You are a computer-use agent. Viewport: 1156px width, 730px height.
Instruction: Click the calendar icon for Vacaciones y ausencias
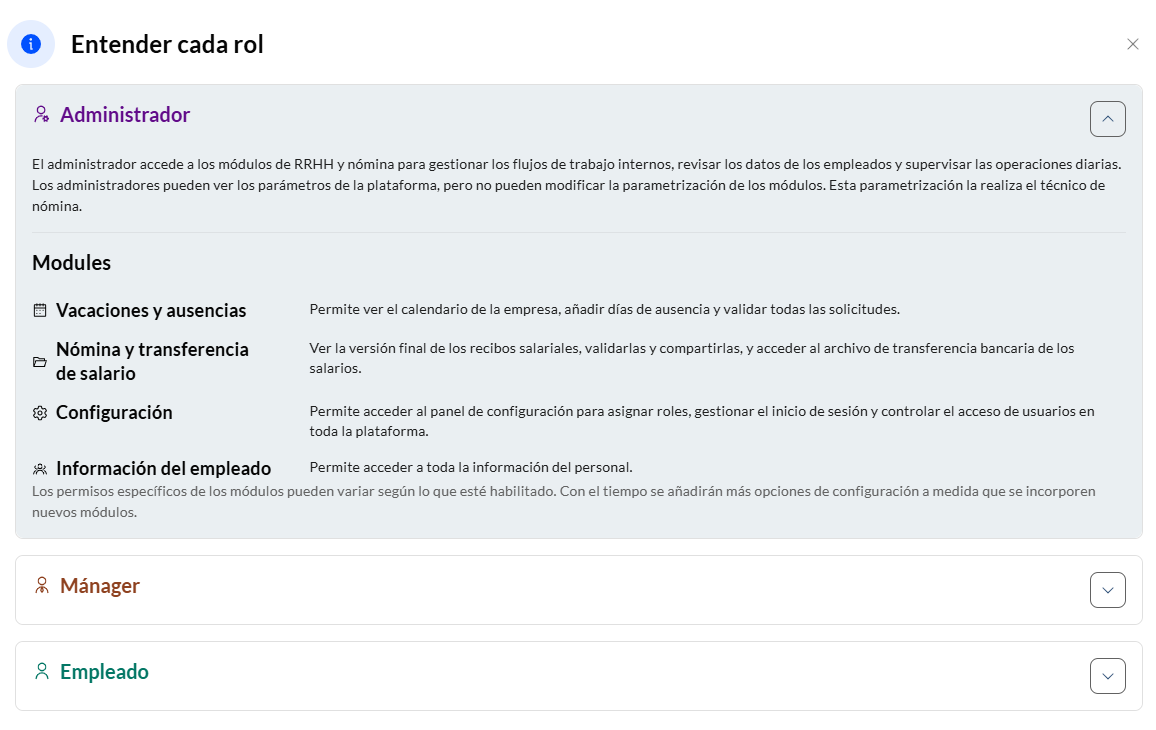pos(40,310)
